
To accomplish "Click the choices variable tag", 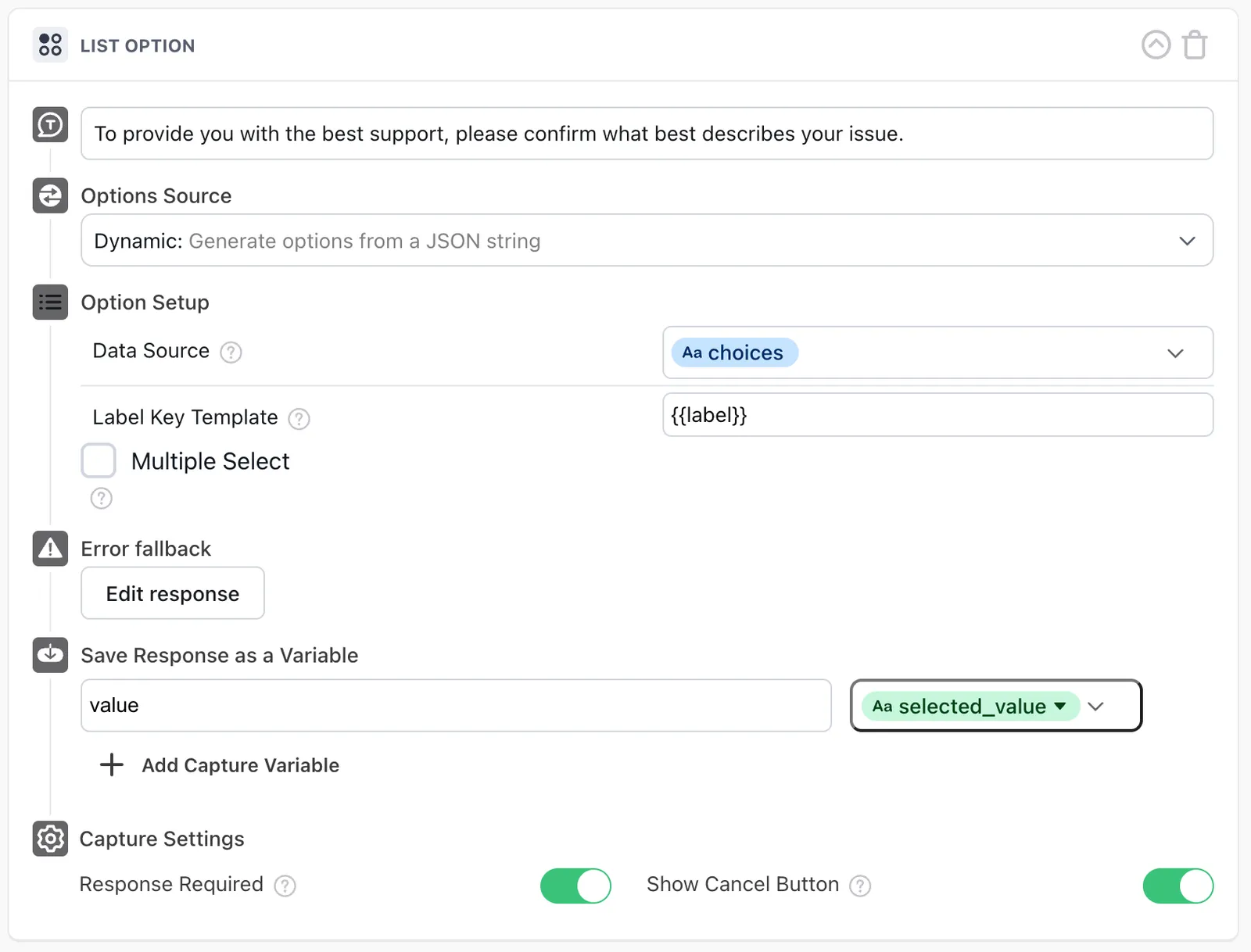I will pyautogui.click(x=734, y=353).
